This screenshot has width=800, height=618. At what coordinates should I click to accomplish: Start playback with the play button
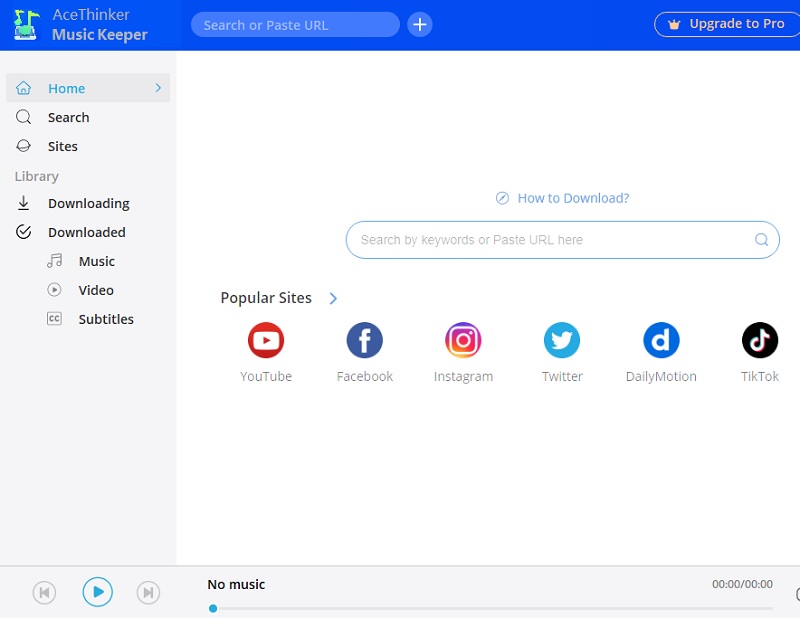point(97,591)
